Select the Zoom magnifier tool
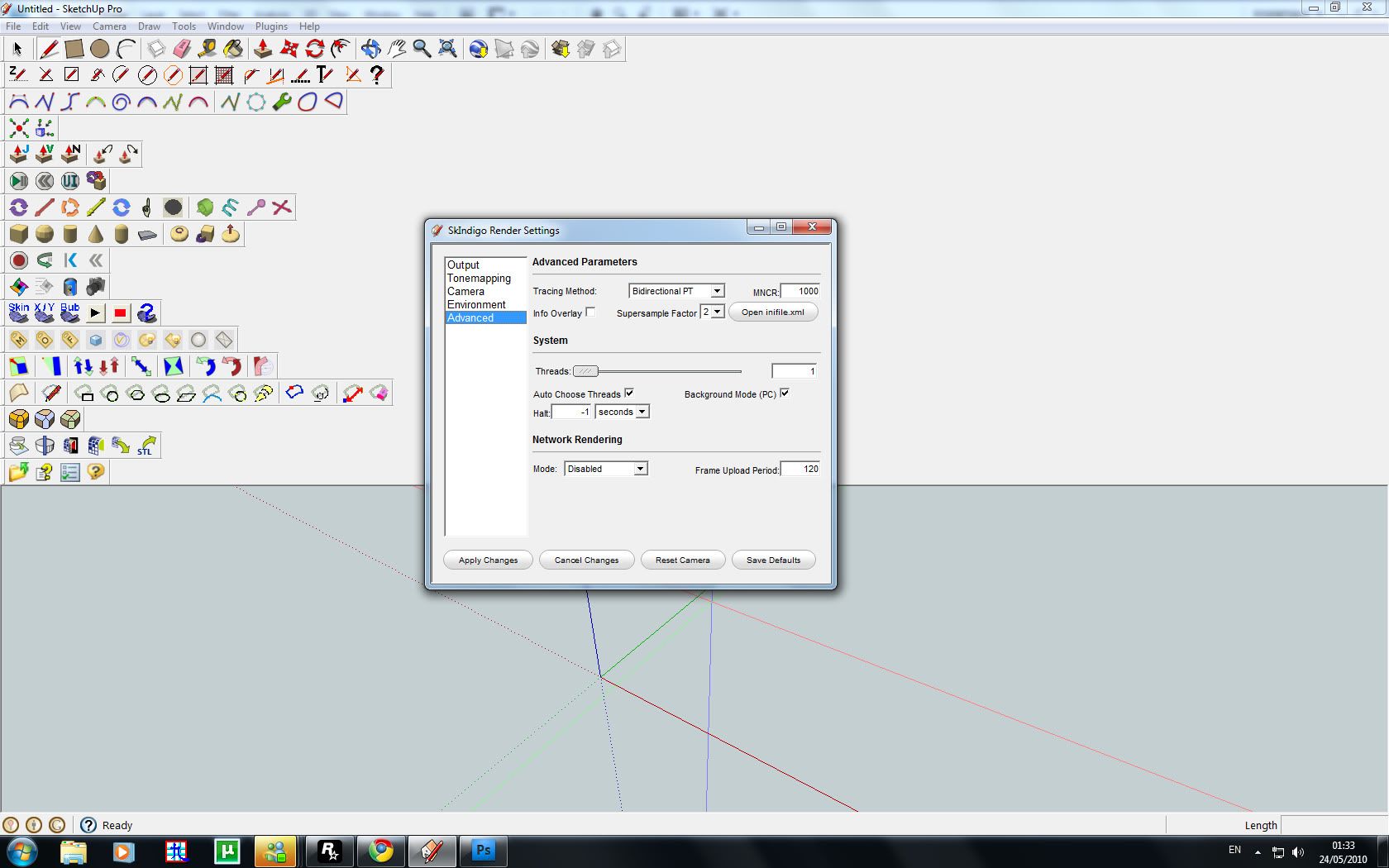 [422, 50]
